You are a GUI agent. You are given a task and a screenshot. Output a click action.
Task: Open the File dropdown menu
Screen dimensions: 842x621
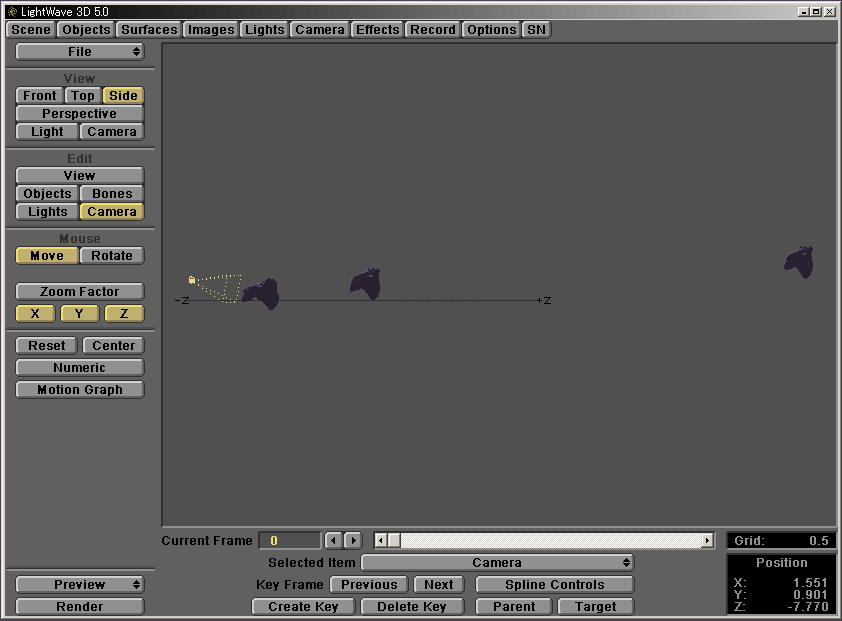79,51
